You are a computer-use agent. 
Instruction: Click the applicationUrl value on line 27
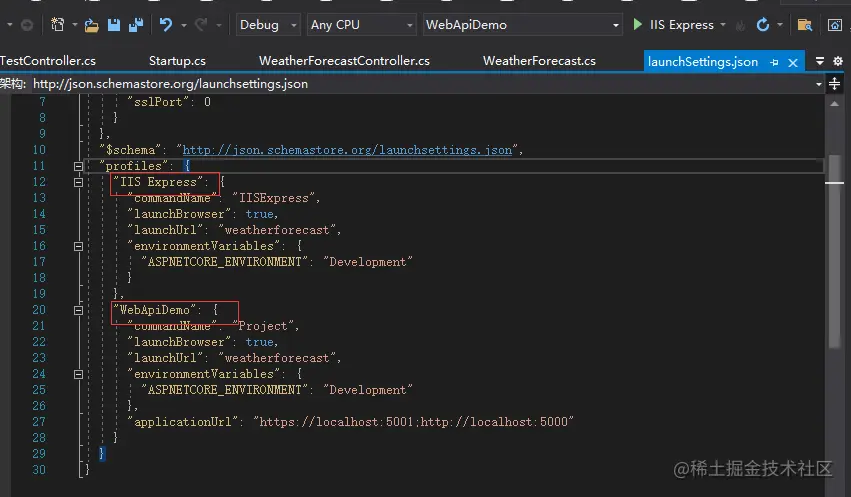414,422
